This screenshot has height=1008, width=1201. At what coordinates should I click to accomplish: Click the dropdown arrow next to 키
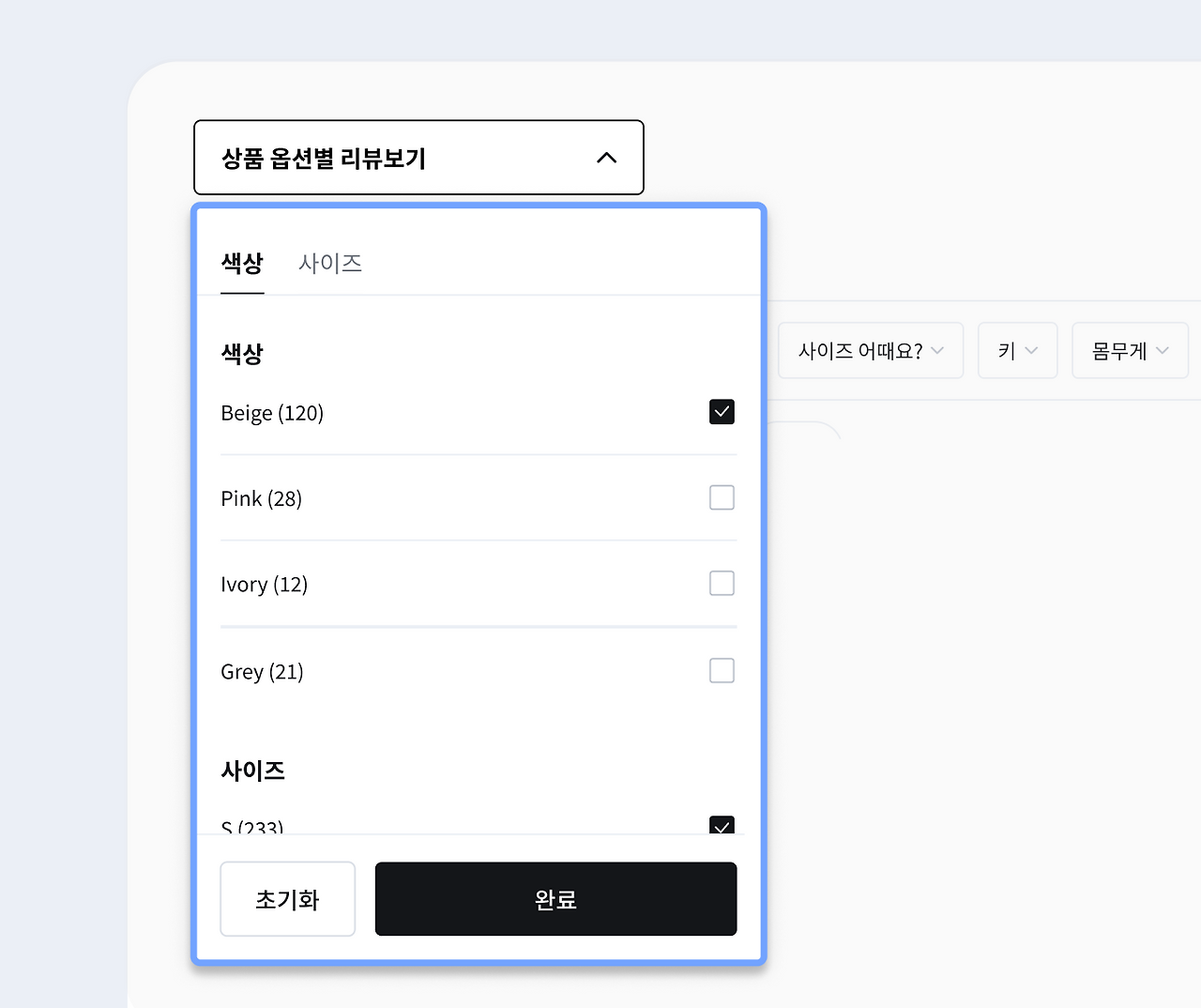pos(1030,350)
